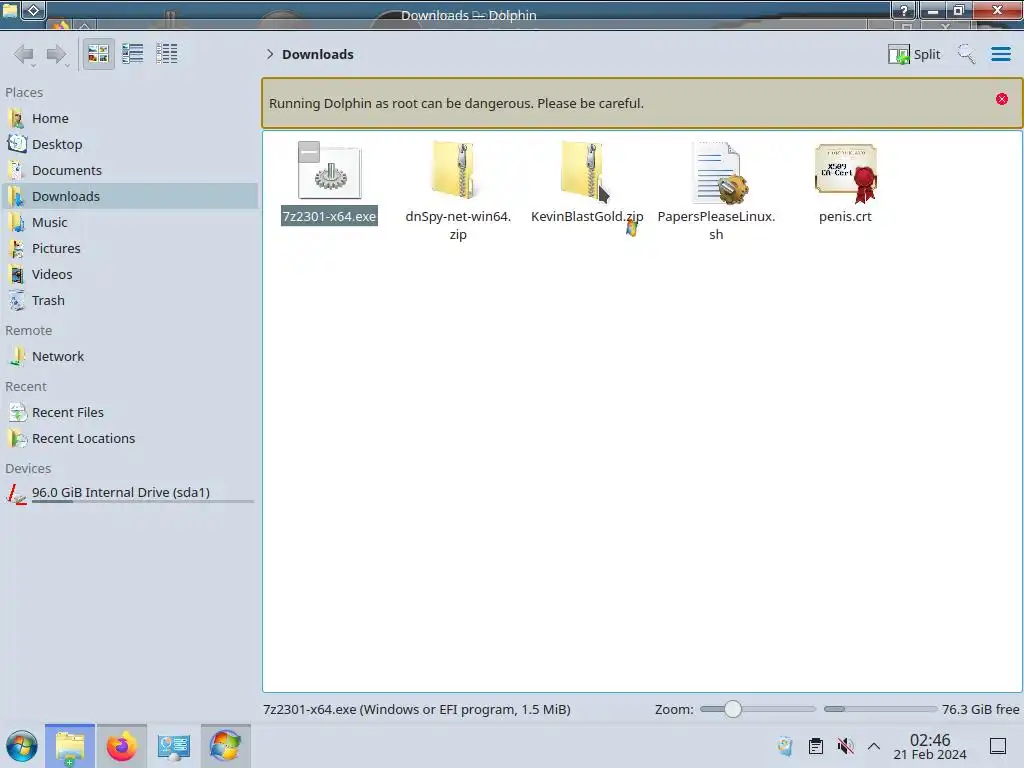Screen dimensions: 1024x768
Task: Click the Windows-logo taskbar application icon
Action: pos(225,746)
